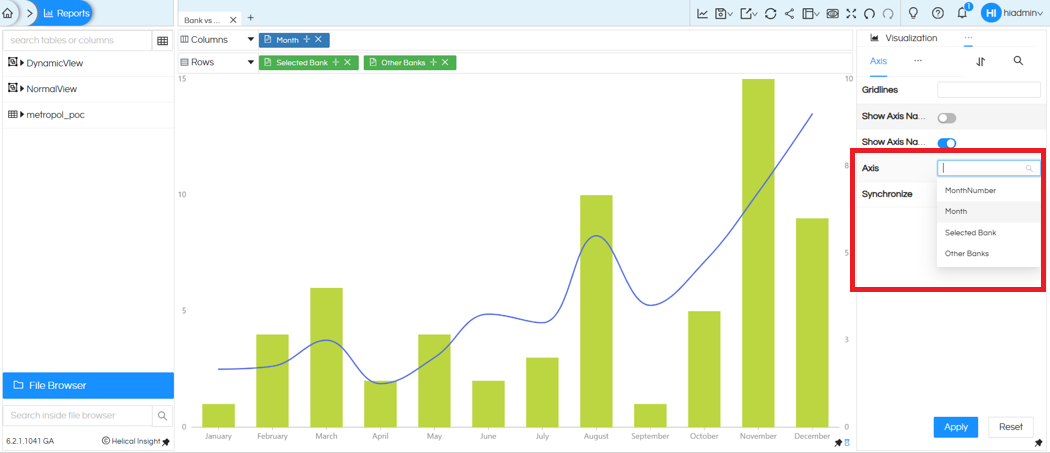The height and width of the screenshot is (453, 1050).
Task: Click the preview eye icon in toolbar
Action: (x=832, y=13)
